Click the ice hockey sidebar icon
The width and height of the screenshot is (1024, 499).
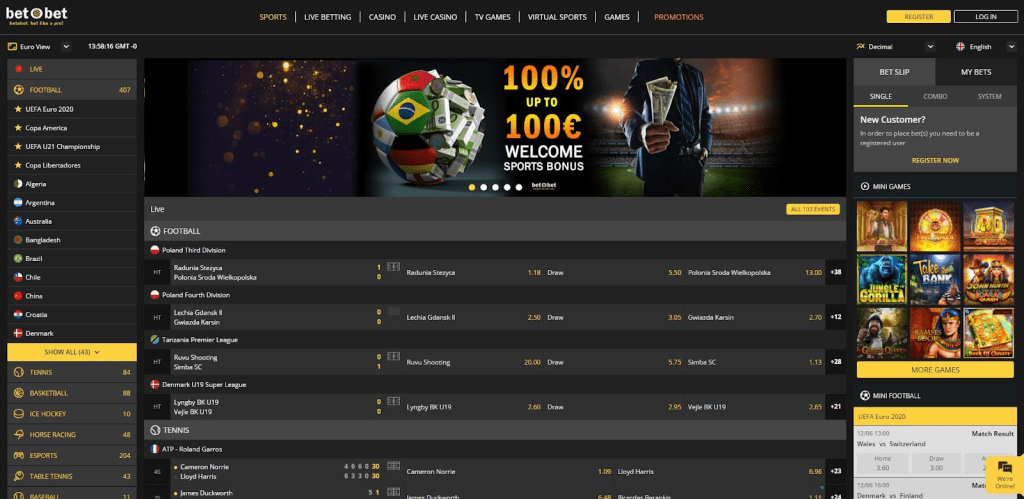click(18, 413)
